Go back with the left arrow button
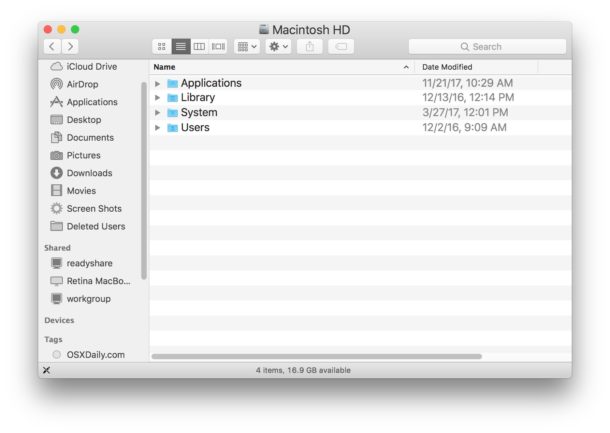The height and width of the screenshot is (433, 610). pyautogui.click(x=52, y=46)
